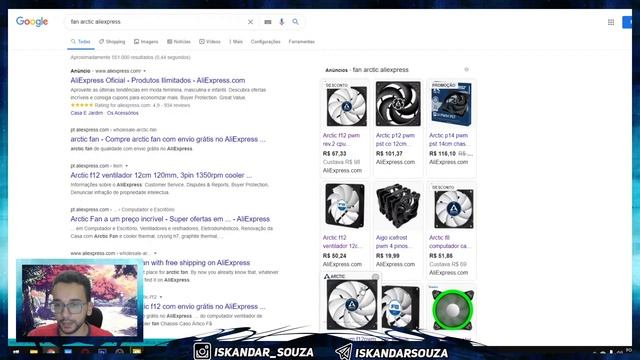Open the Casa E Jardim sitelink
Image resolution: width=640 pixels, height=360 pixels.
87,113
